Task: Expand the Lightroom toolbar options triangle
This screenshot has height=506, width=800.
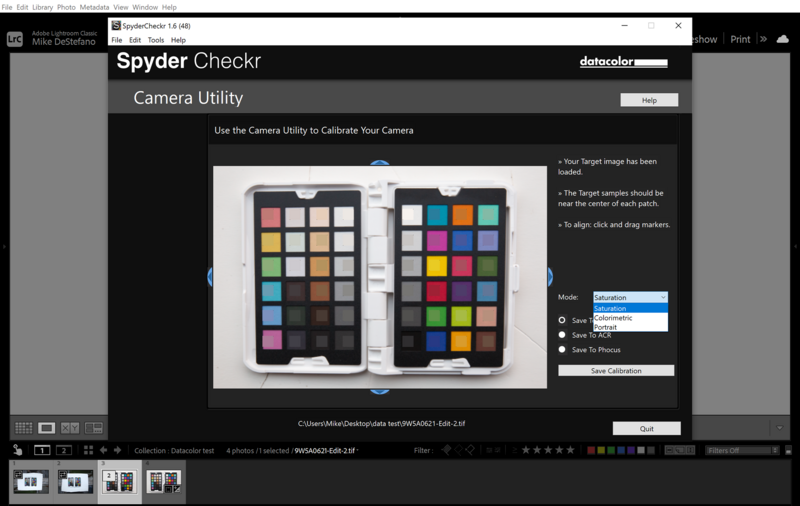Action: click(779, 428)
